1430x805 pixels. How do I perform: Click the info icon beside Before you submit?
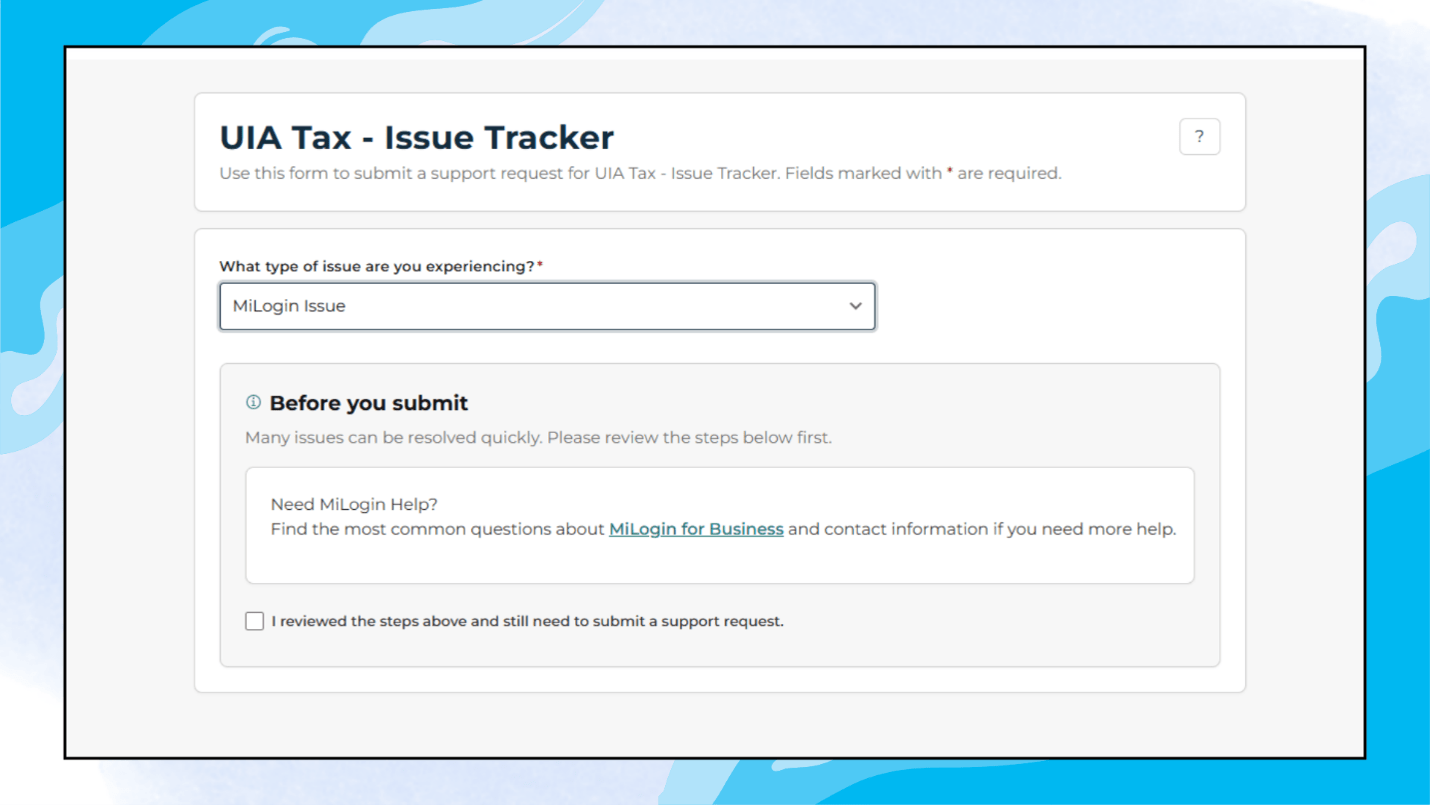[253, 402]
